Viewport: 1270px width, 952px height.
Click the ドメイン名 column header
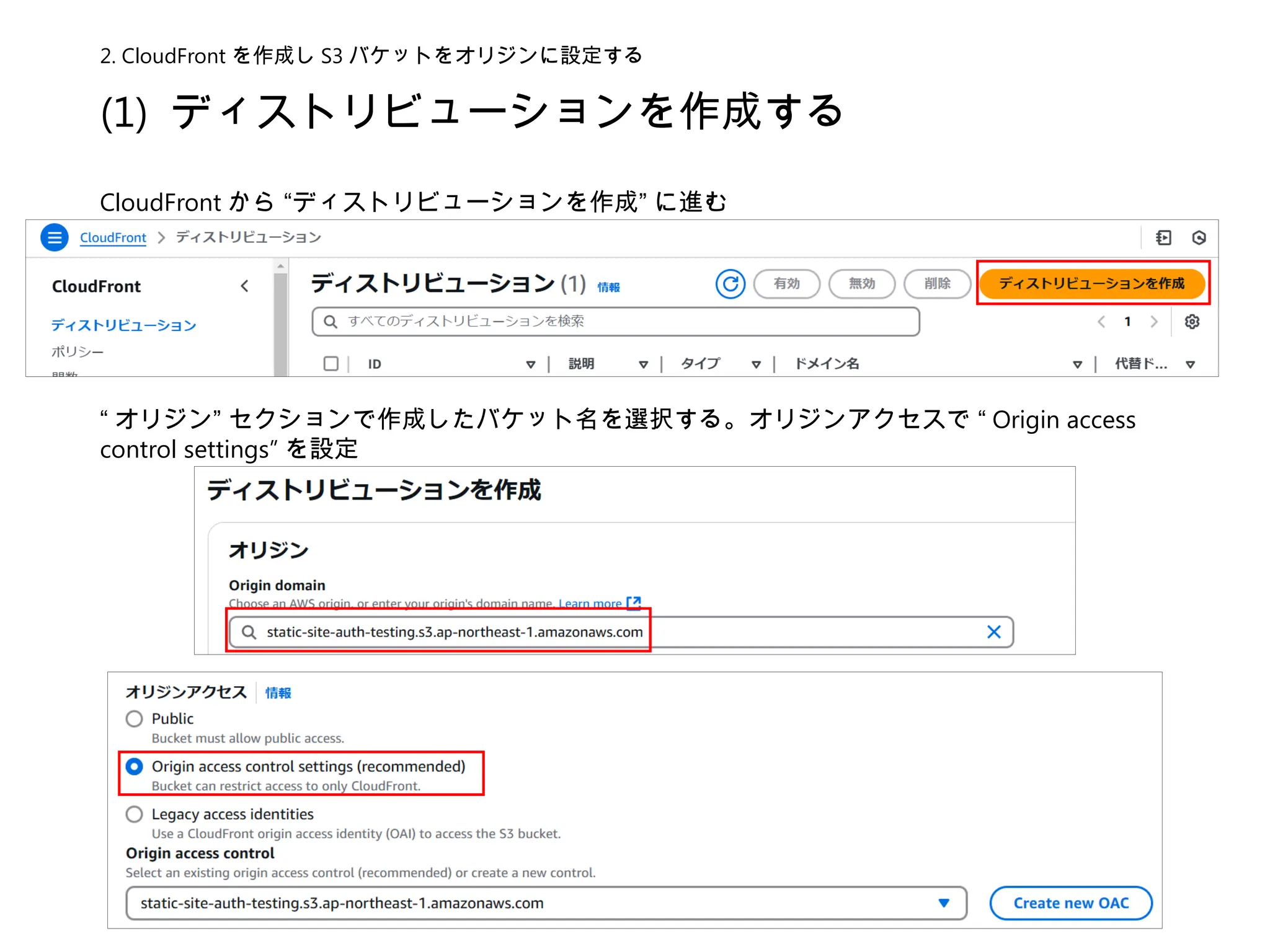[x=827, y=364]
